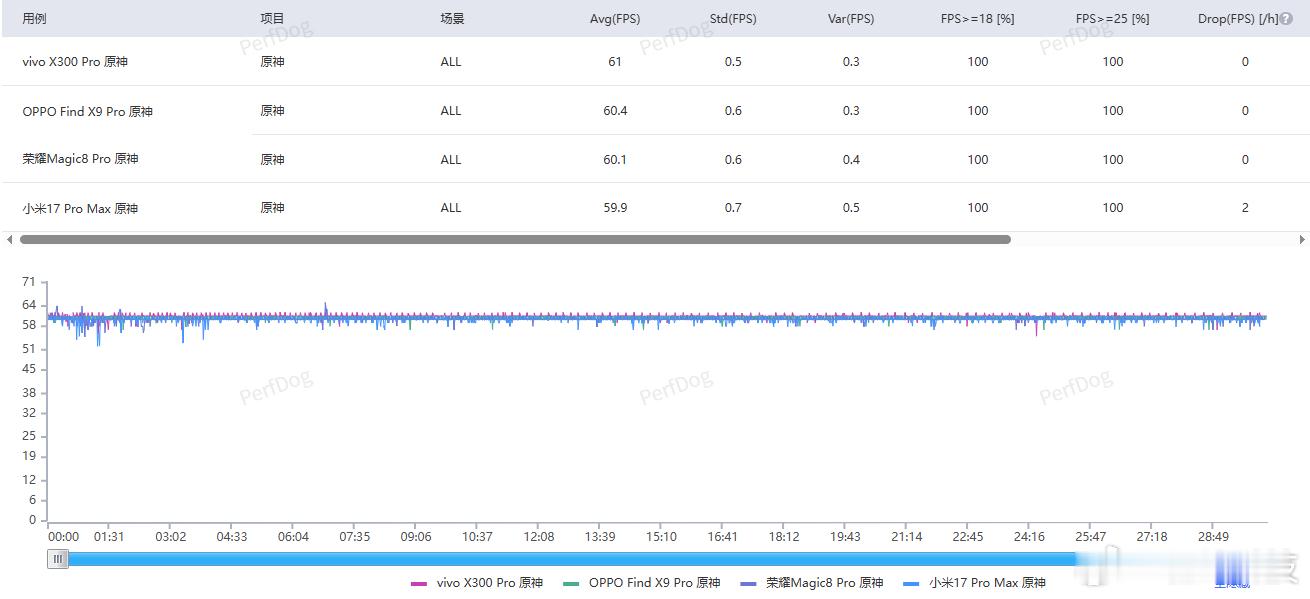1310x599 pixels.
Task: Click the Var(FPS) column header
Action: pyautogui.click(x=851, y=18)
